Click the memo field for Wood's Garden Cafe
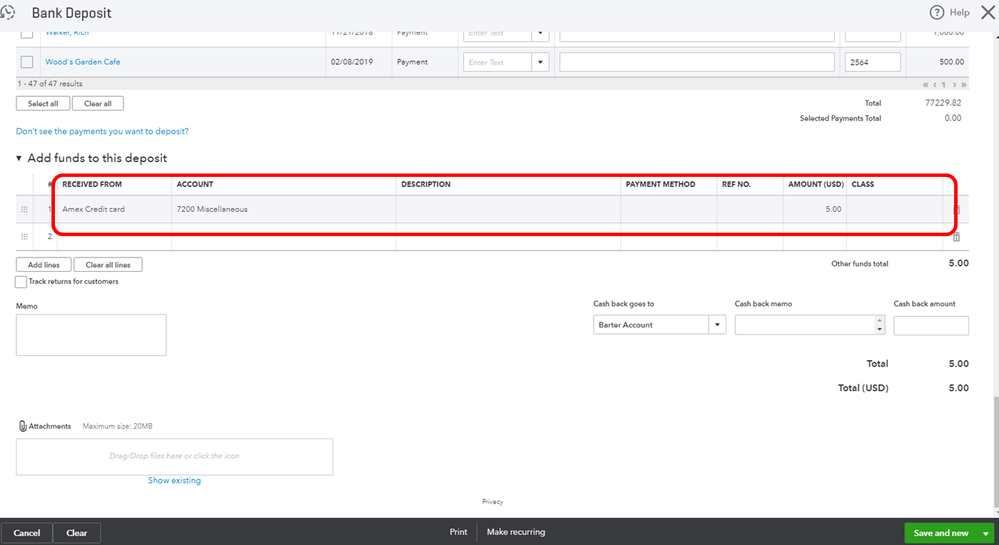Image resolution: width=999 pixels, height=545 pixels. 696,62
